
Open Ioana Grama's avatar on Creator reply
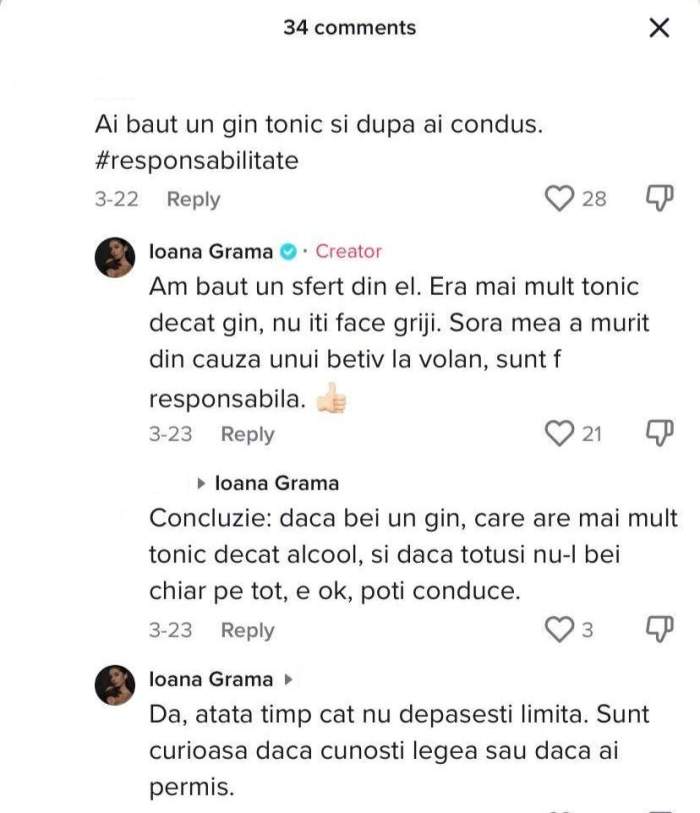point(115,258)
